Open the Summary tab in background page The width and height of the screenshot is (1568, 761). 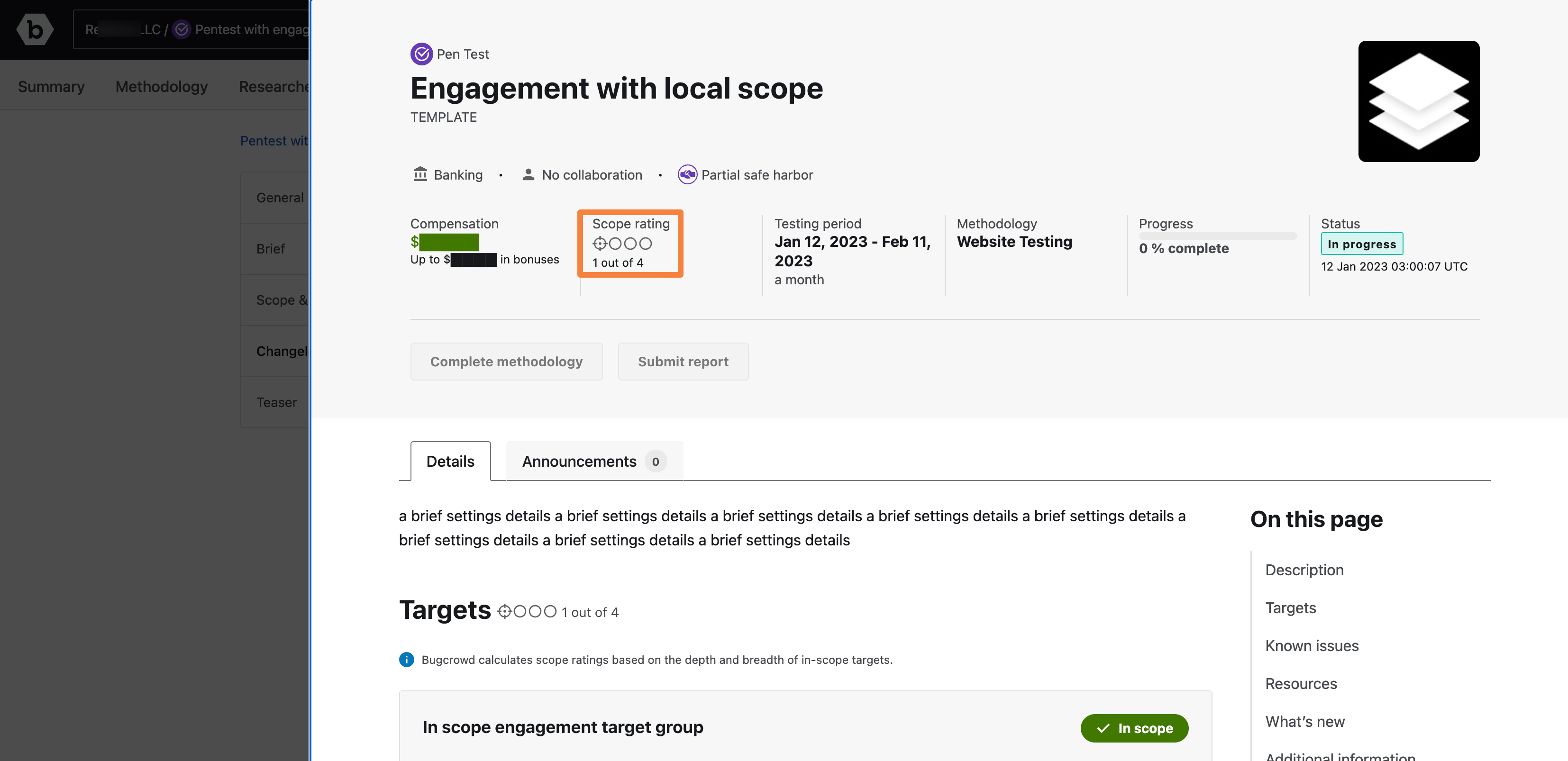point(51,86)
